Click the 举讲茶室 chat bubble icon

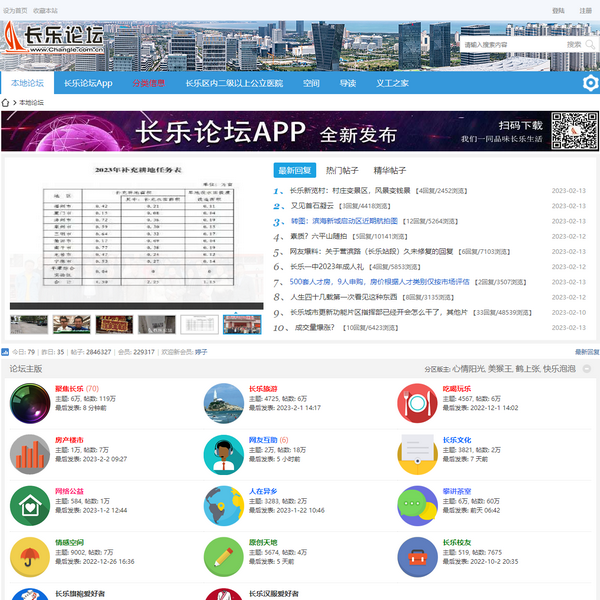pos(417,505)
